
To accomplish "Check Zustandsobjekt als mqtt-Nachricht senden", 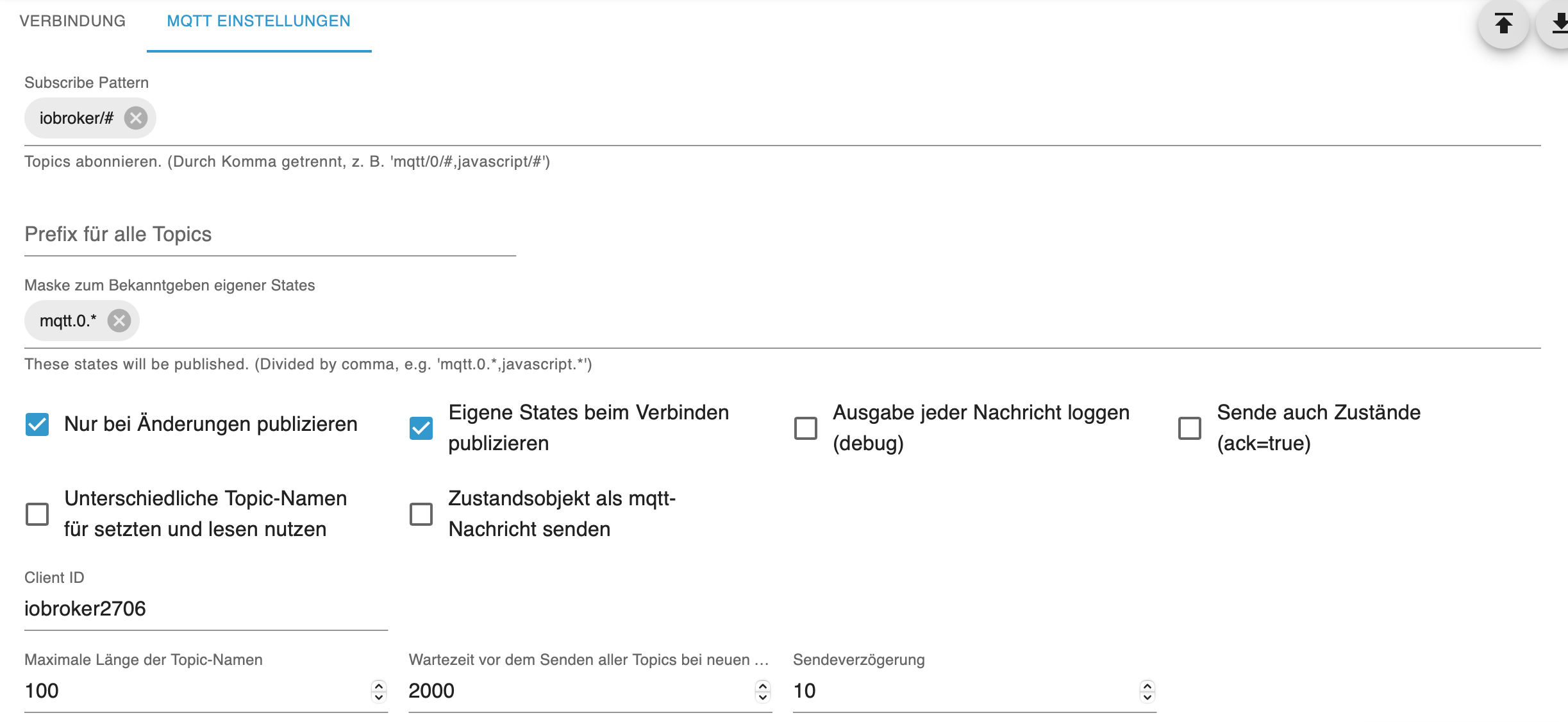I will coord(421,514).
